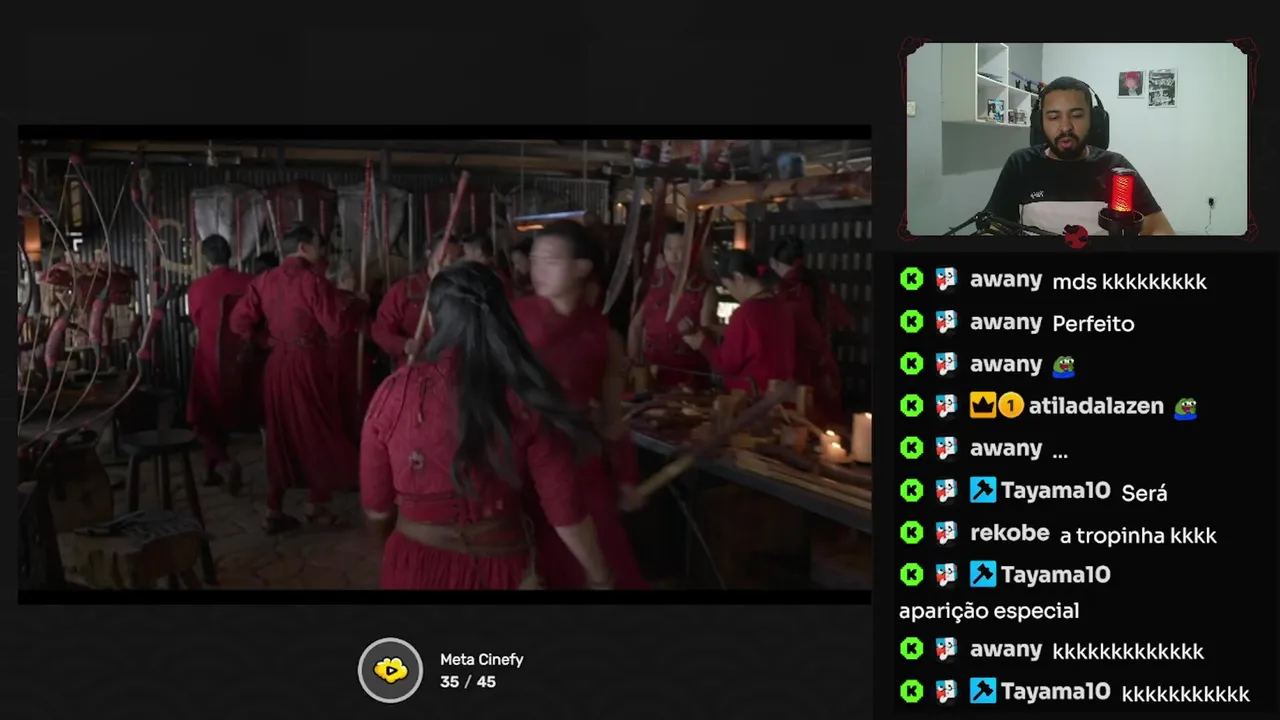
Task: Click the Kick icon beside awany's 'kkkkkkkkkkkkk' message
Action: 911,649
